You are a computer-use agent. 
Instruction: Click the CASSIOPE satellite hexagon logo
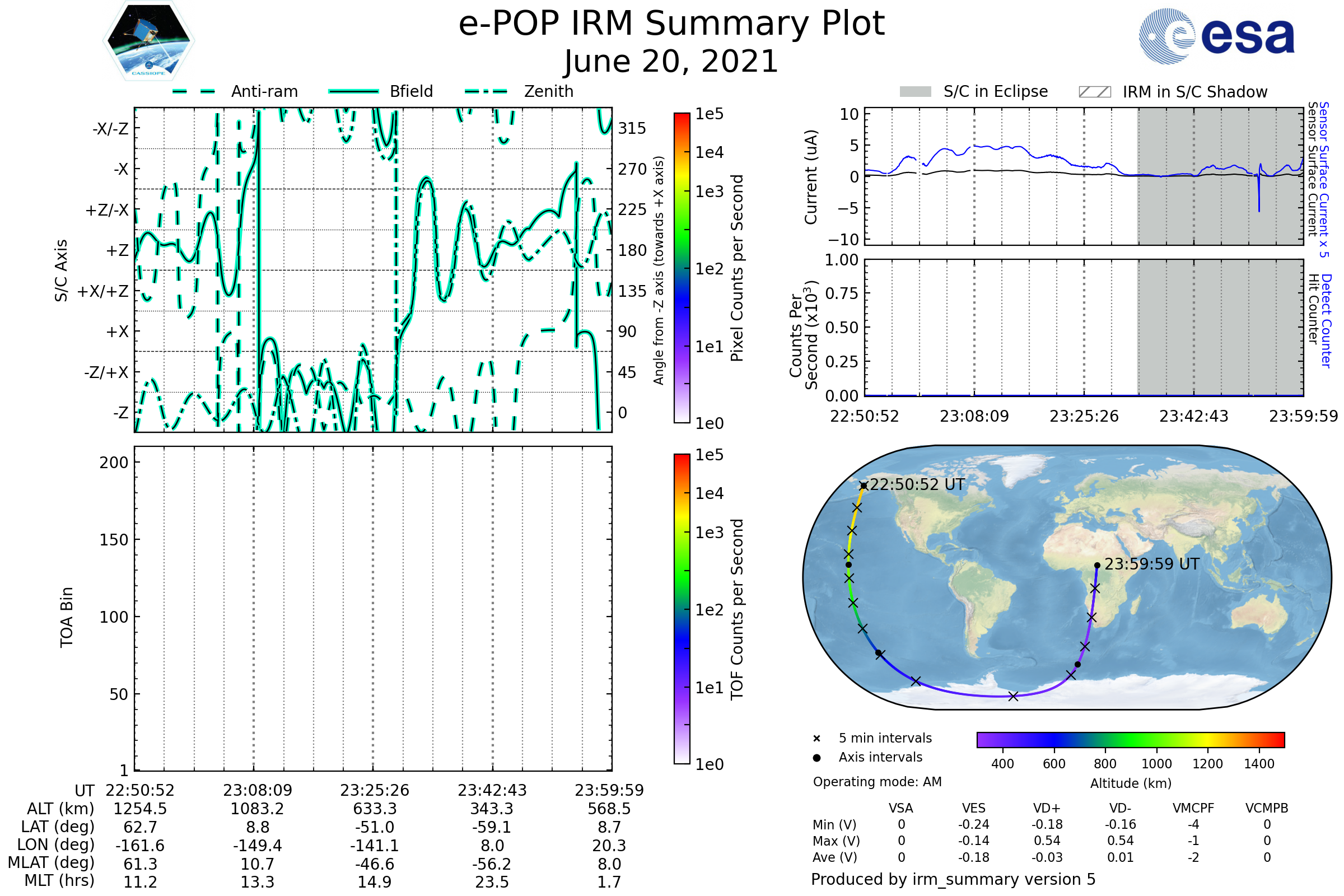(148, 41)
